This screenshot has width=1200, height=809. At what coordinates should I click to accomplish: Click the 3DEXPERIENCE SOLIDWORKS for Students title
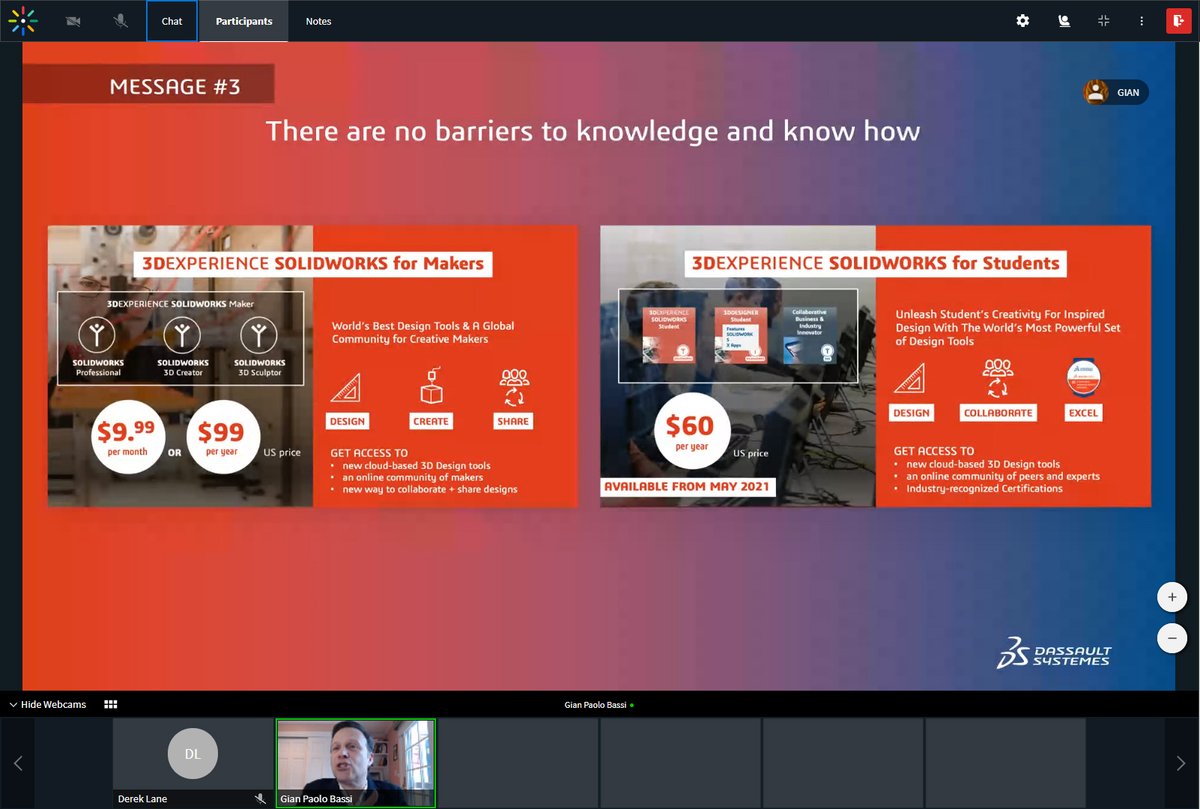point(875,263)
